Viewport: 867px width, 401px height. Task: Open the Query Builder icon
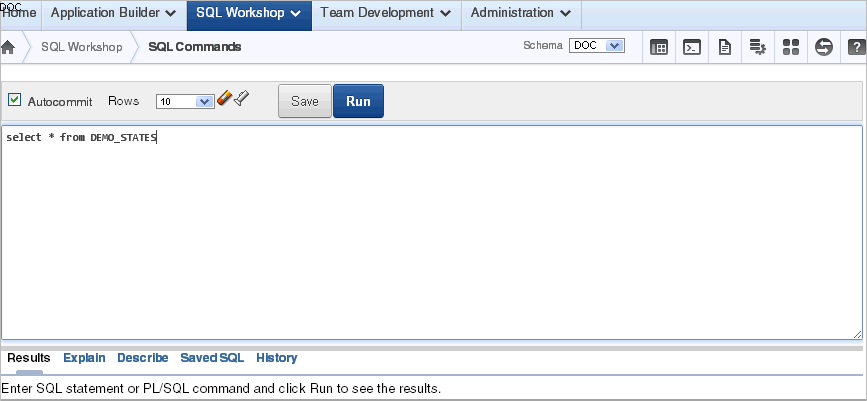coord(758,47)
